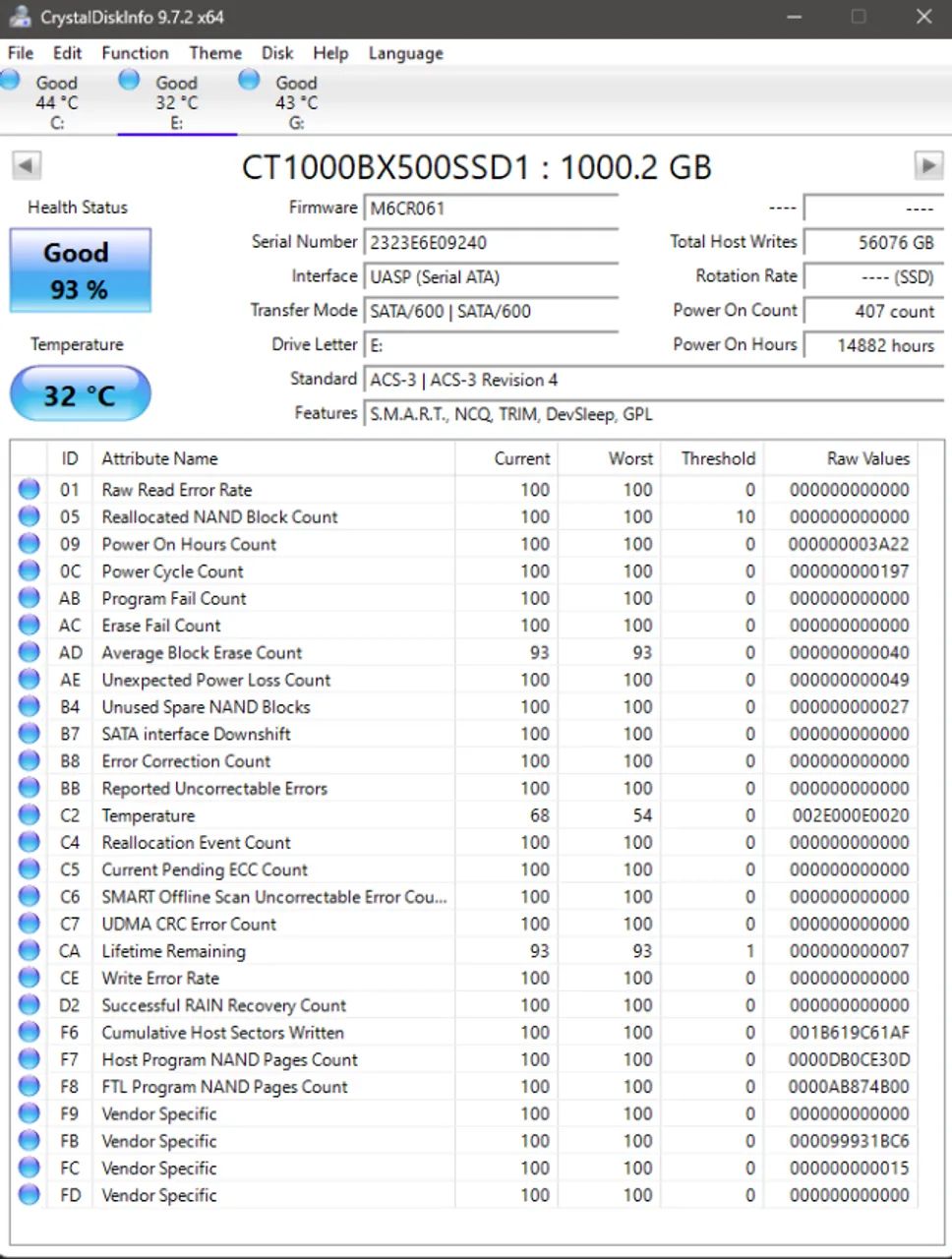The width and height of the screenshot is (952, 1259).
Task: Select the blue dot beside Write Error Rate
Action: coord(29,978)
